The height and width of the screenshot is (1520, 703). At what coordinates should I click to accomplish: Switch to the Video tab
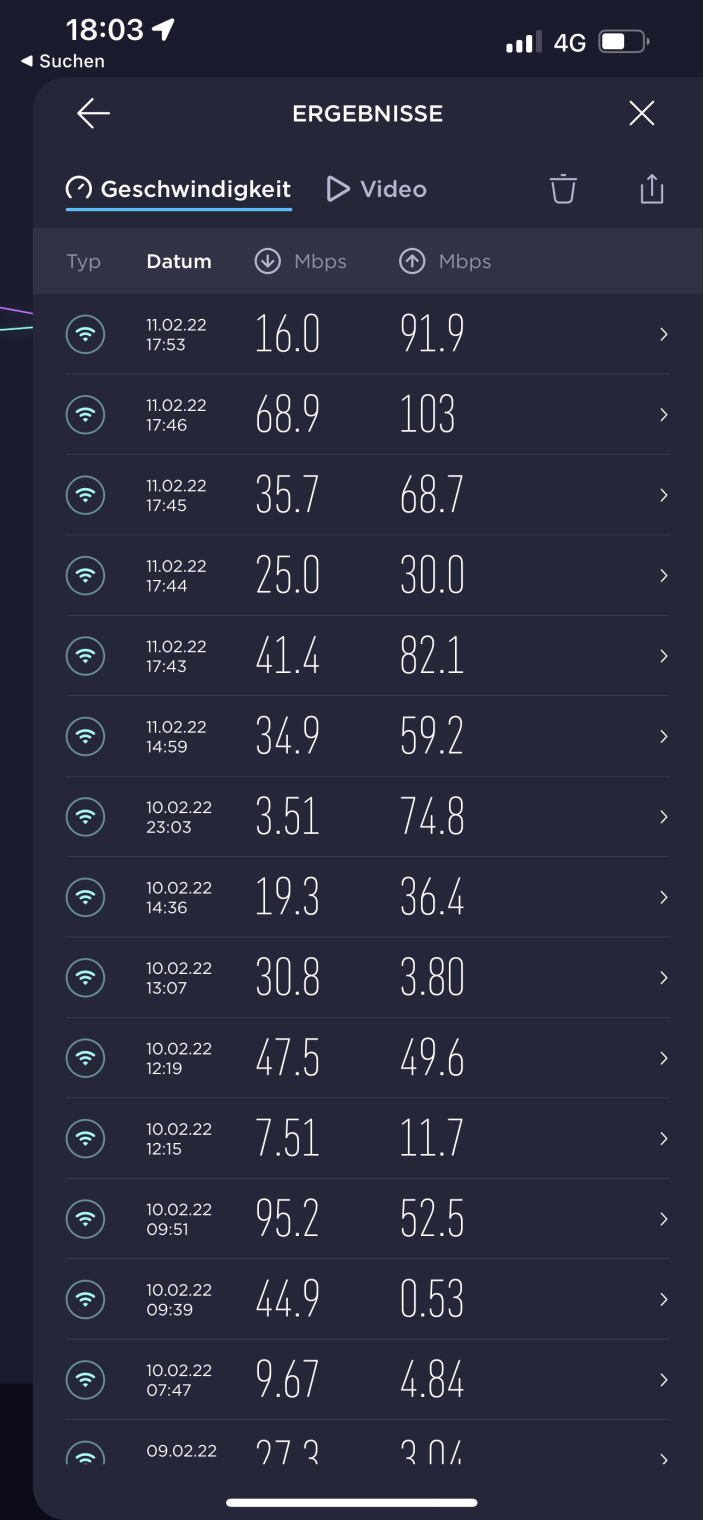pos(377,189)
